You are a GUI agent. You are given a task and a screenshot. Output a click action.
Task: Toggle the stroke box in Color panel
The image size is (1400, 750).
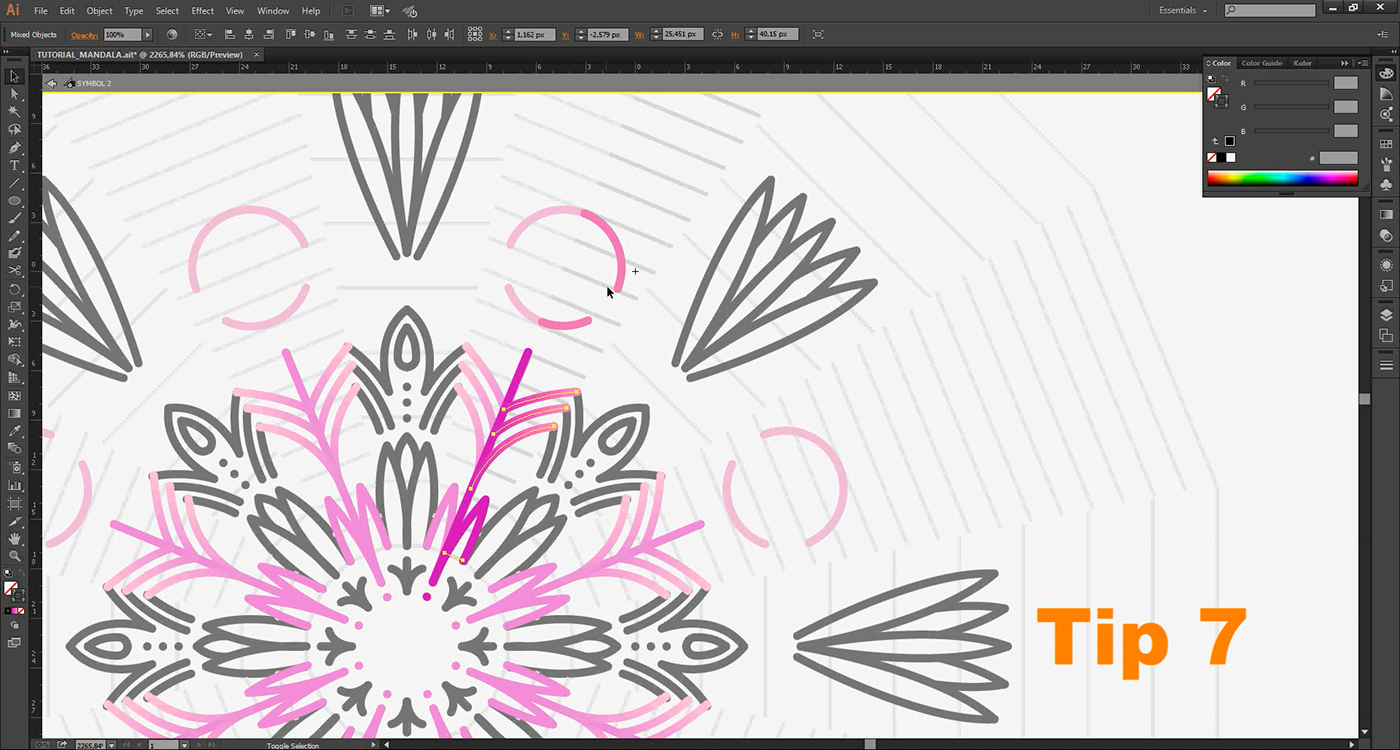(1221, 101)
